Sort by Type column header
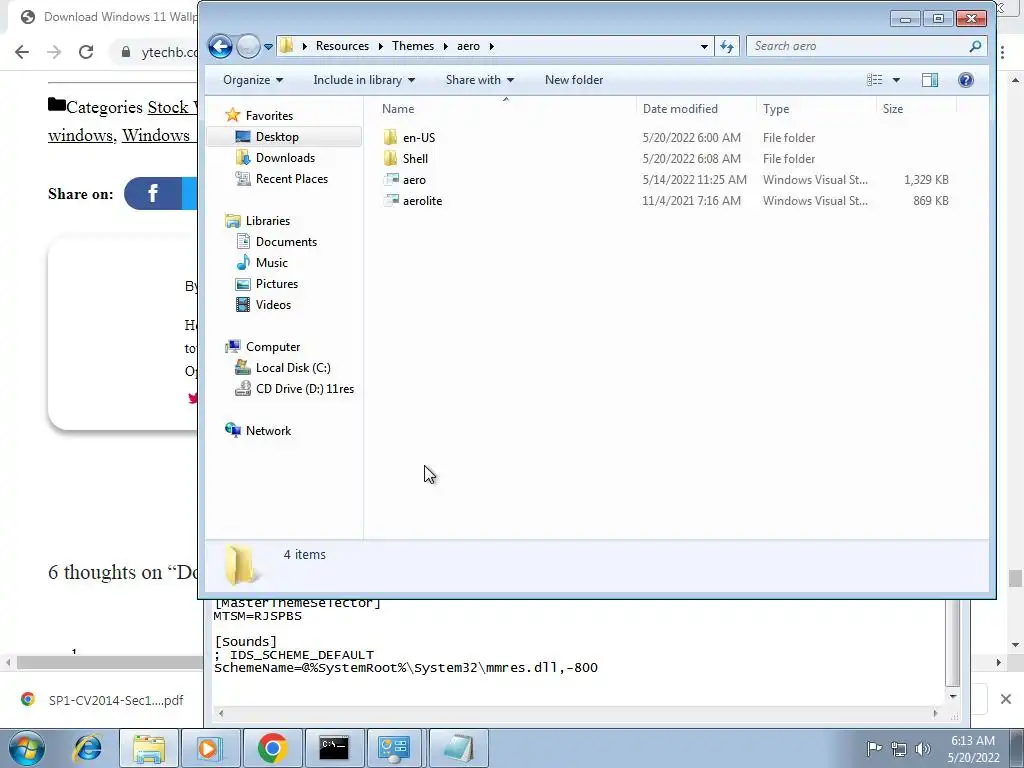The height and width of the screenshot is (768, 1024). pos(816,108)
